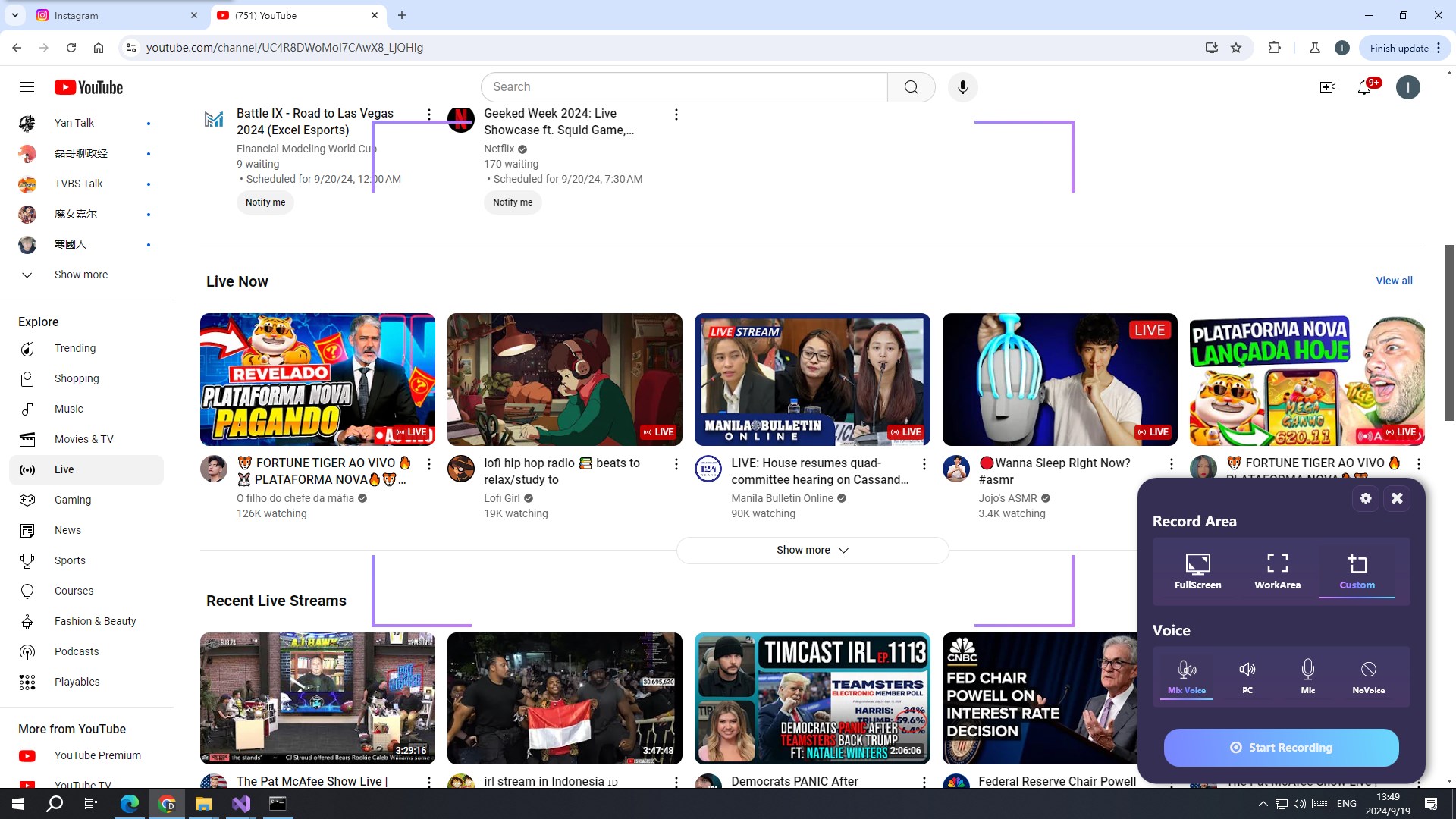Screen dimensions: 1456x819
Task: Click the page vertical scrollbar thumb
Action: (x=1449, y=334)
